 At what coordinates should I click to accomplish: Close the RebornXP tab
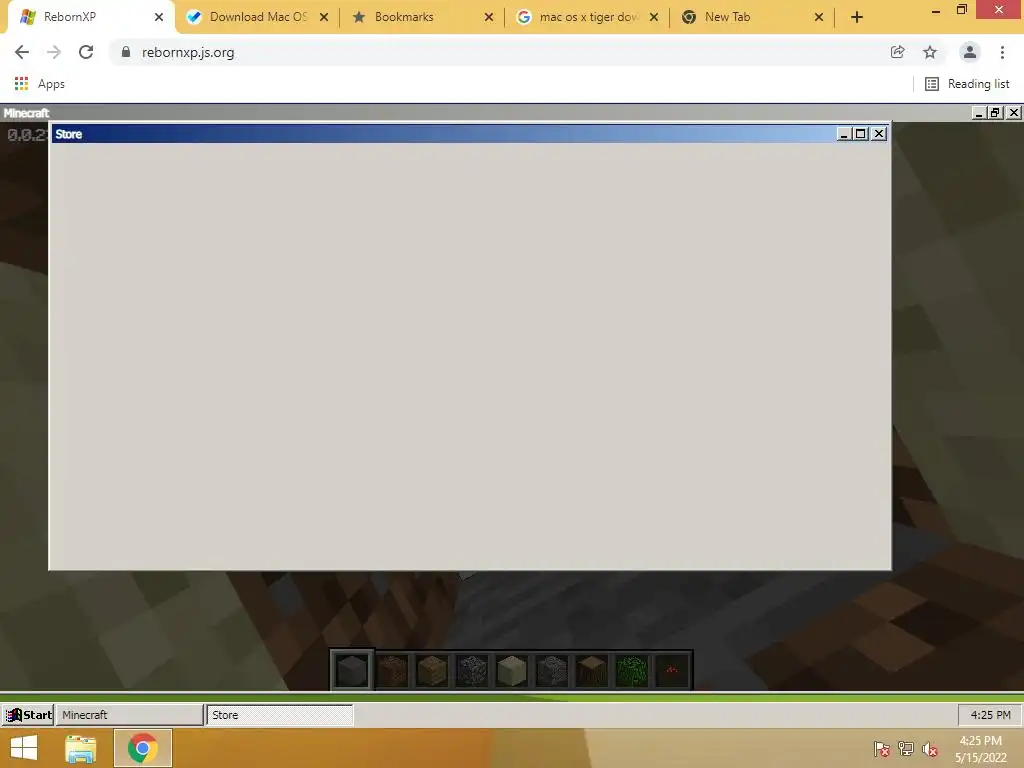tap(159, 17)
